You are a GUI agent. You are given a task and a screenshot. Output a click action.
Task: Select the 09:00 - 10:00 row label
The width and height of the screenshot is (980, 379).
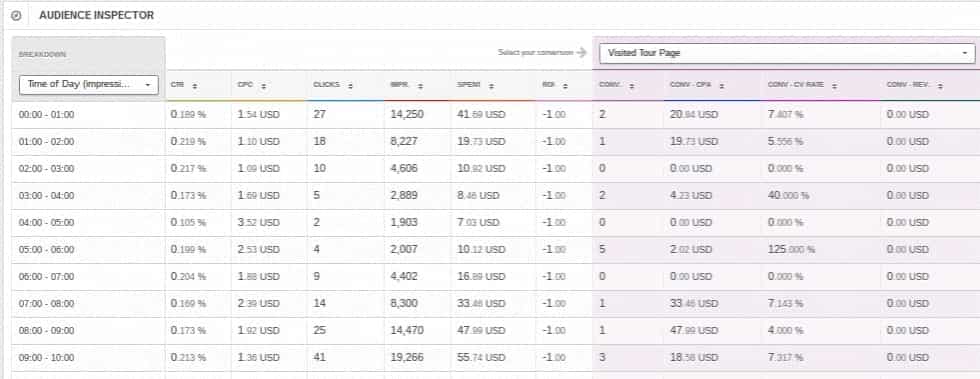[x=46, y=358]
